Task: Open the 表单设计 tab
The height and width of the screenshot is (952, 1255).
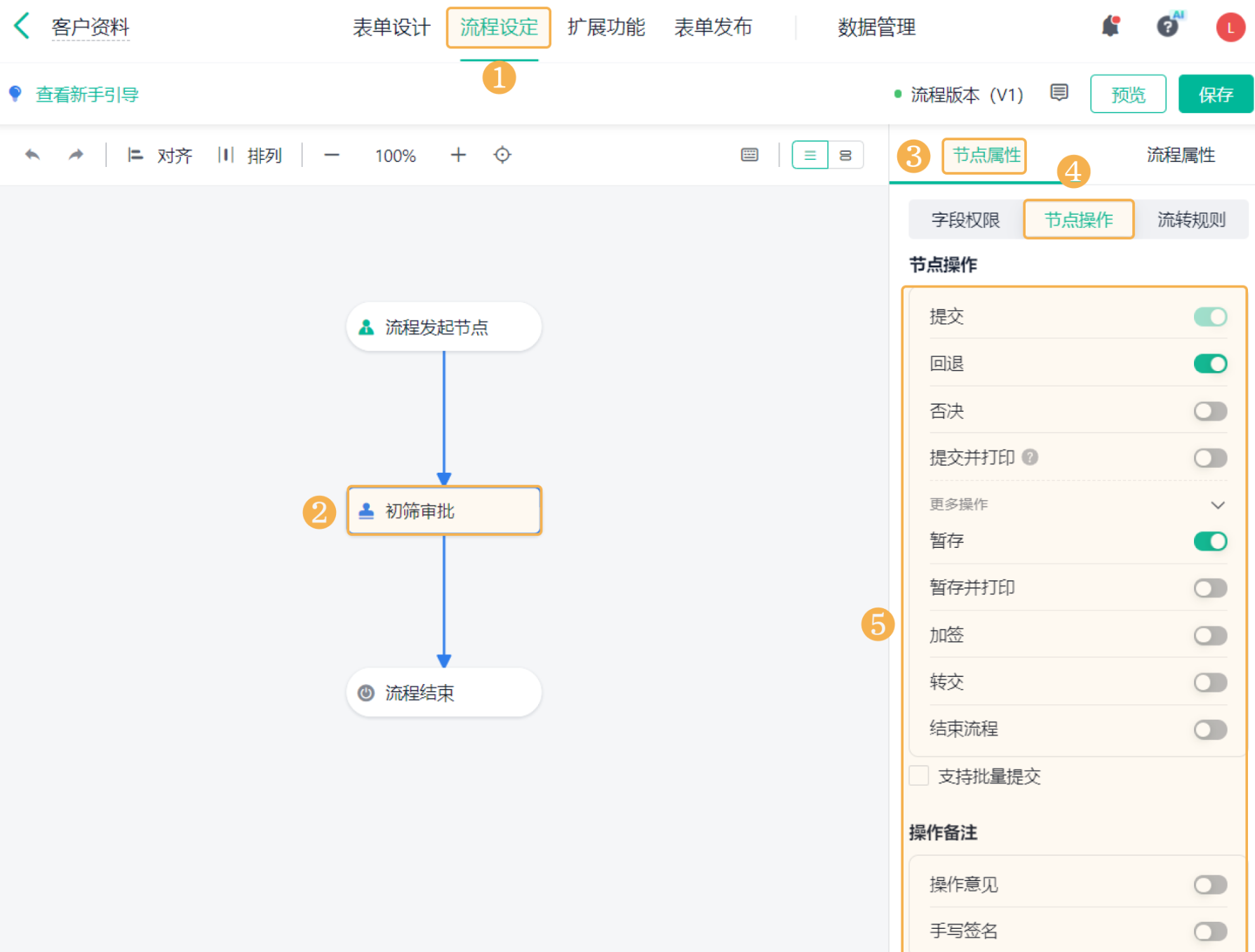Action: pos(391,27)
